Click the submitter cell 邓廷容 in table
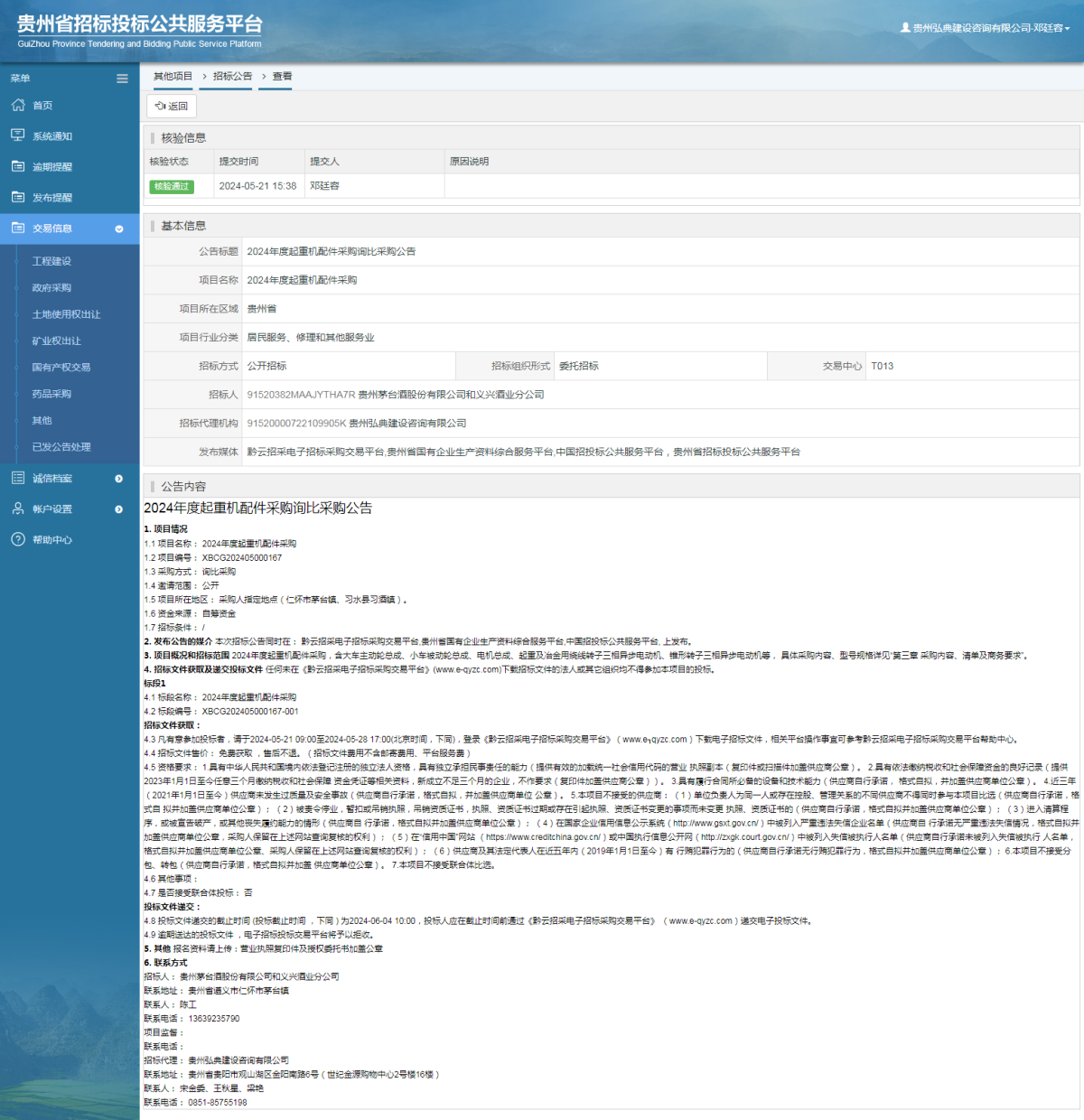This screenshot has width=1084, height=1120. pos(324,186)
